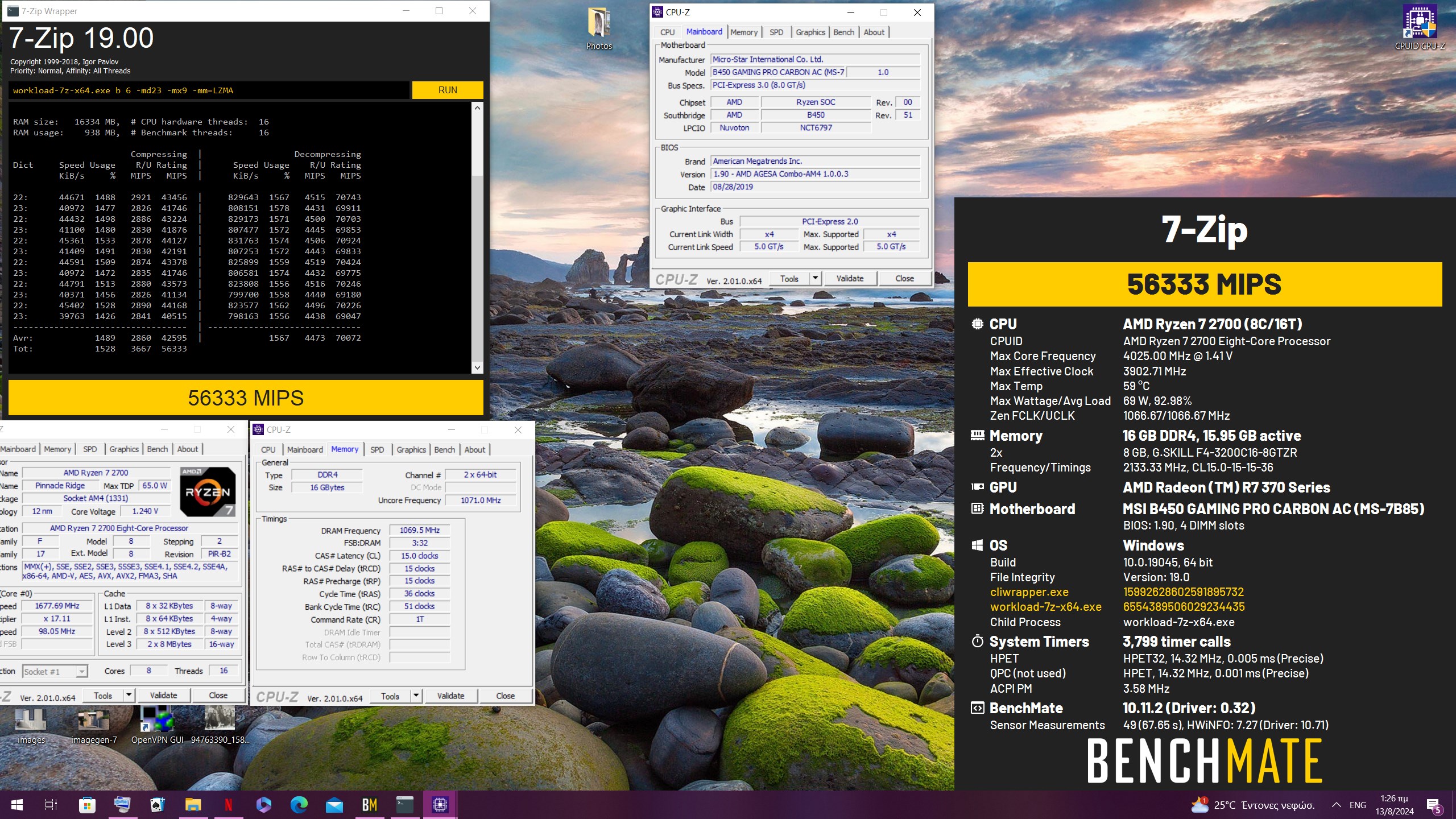The width and height of the screenshot is (1456, 819).
Task: Open the weather widget in taskbar
Action: [x=1253, y=805]
